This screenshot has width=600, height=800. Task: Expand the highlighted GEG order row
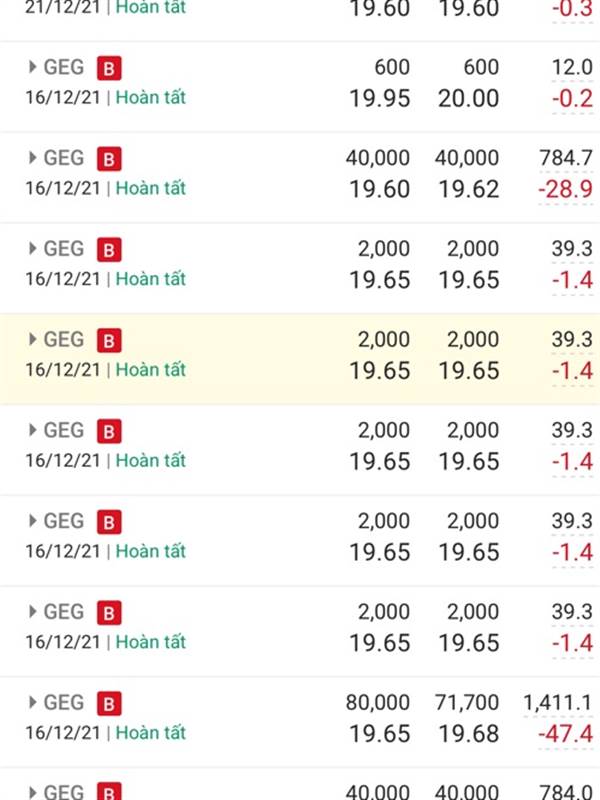(x=33, y=339)
